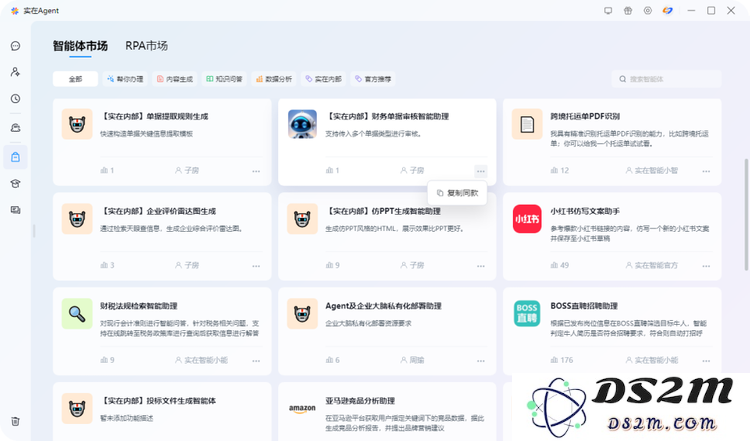Click the robot agent icon in sidebar
The image size is (750, 441).
tap(15, 128)
